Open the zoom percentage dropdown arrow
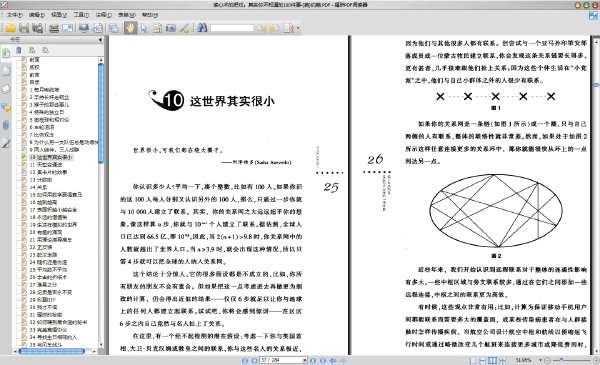This screenshot has width=600, height=365. [540, 360]
